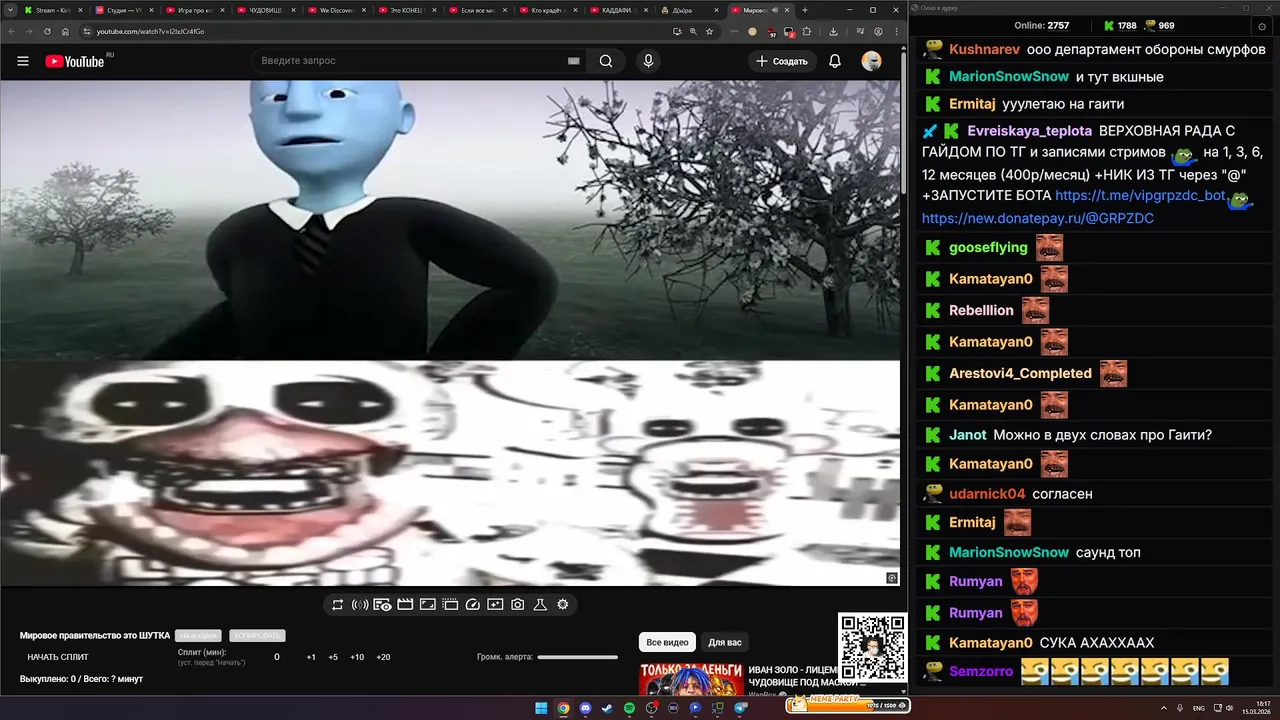Add +20 minutes to the split
This screenshot has width=1280, height=720.
click(x=383, y=657)
